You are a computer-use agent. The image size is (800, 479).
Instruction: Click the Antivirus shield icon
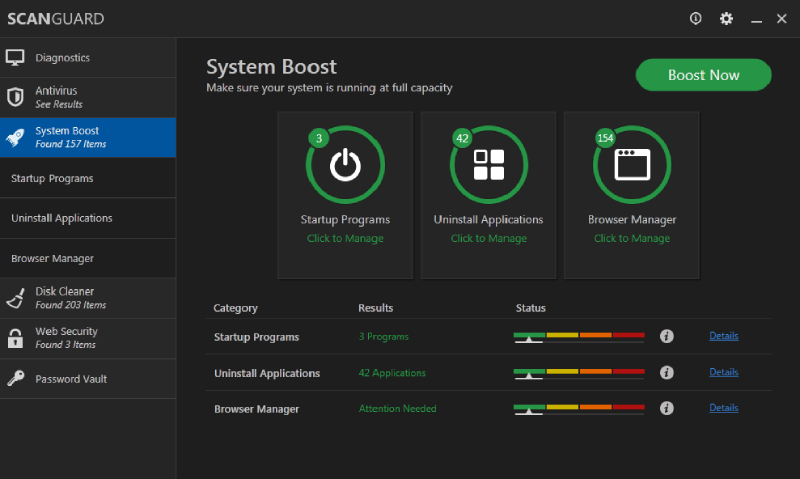click(x=15, y=97)
